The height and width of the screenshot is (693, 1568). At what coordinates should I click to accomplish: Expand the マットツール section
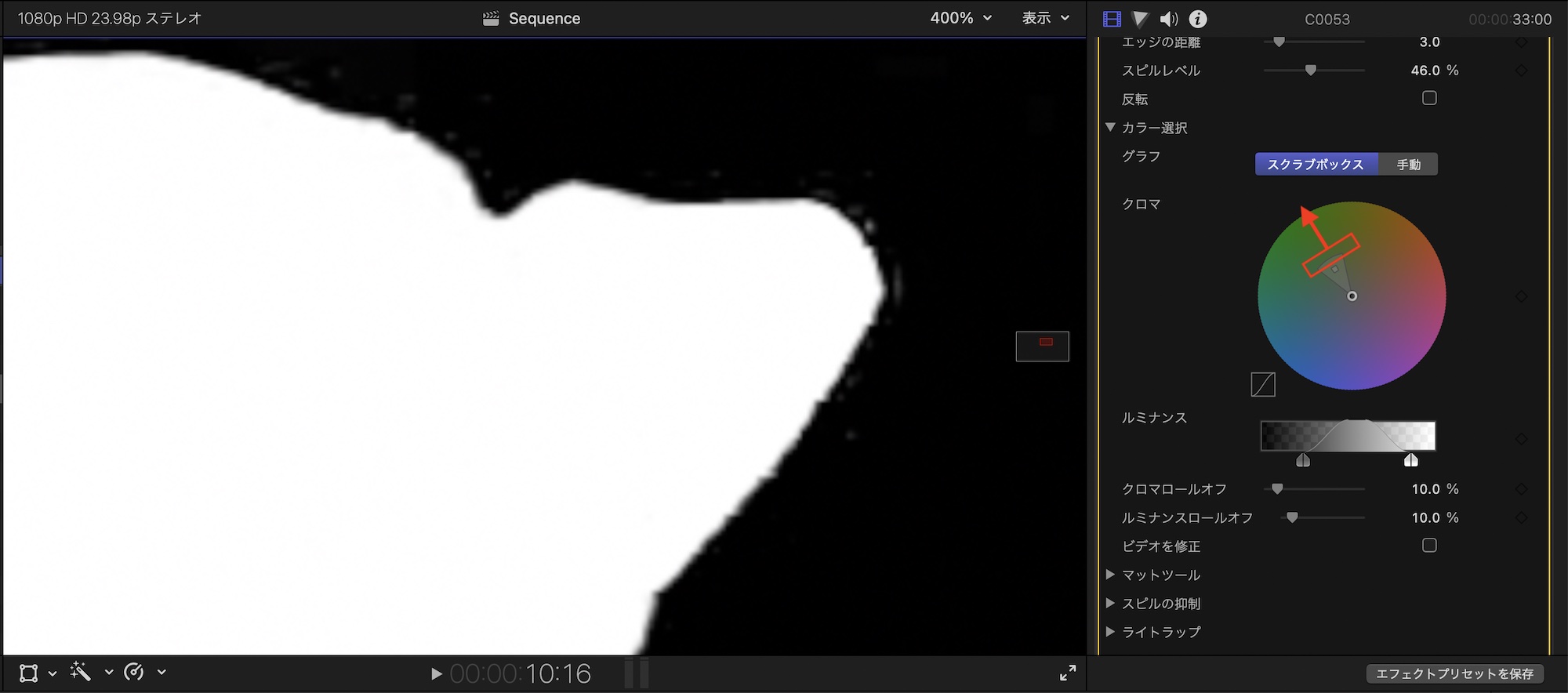point(1110,575)
